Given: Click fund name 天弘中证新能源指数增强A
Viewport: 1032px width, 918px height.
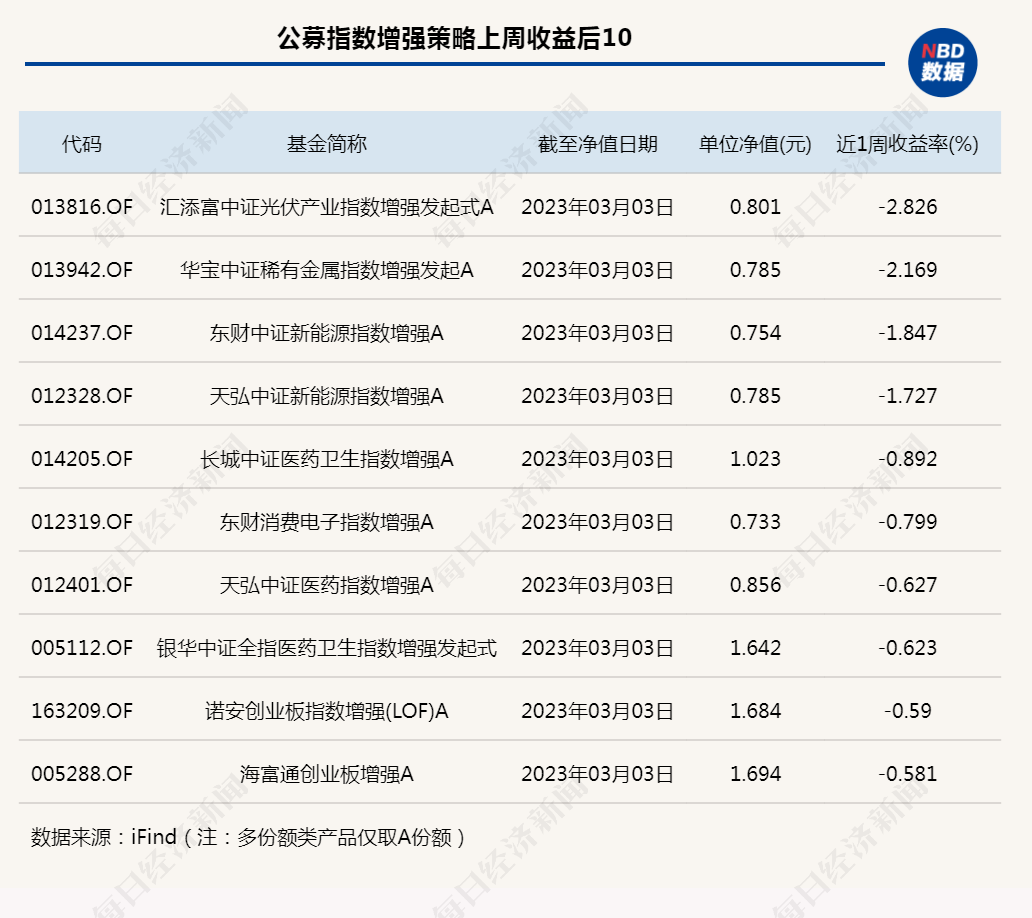Looking at the screenshot, I should [x=326, y=396].
